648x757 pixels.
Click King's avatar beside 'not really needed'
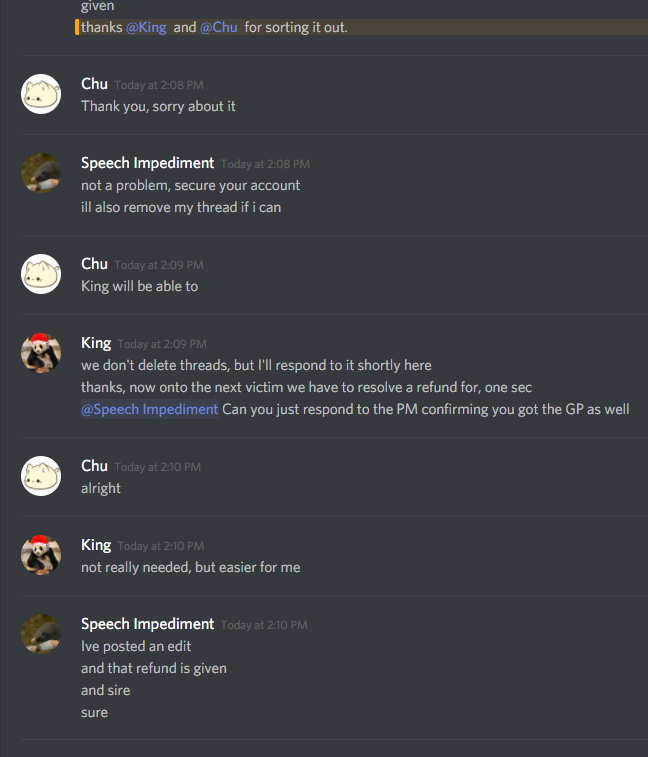click(x=41, y=555)
